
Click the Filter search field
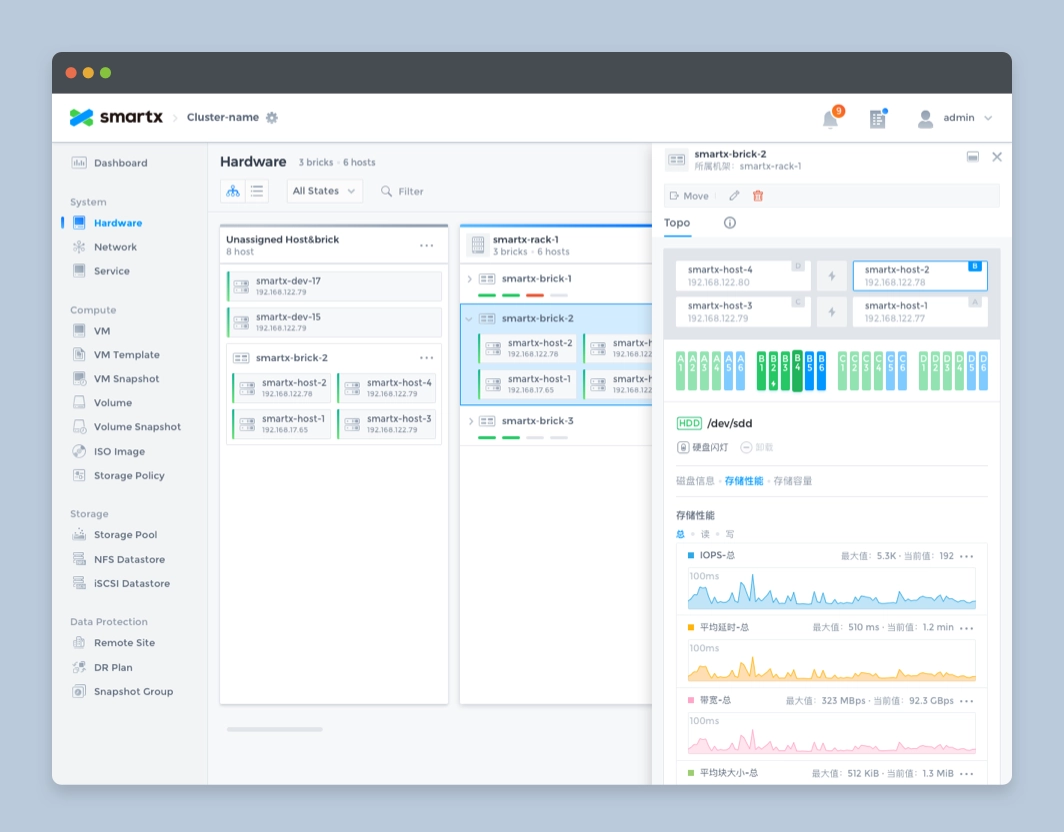410,191
